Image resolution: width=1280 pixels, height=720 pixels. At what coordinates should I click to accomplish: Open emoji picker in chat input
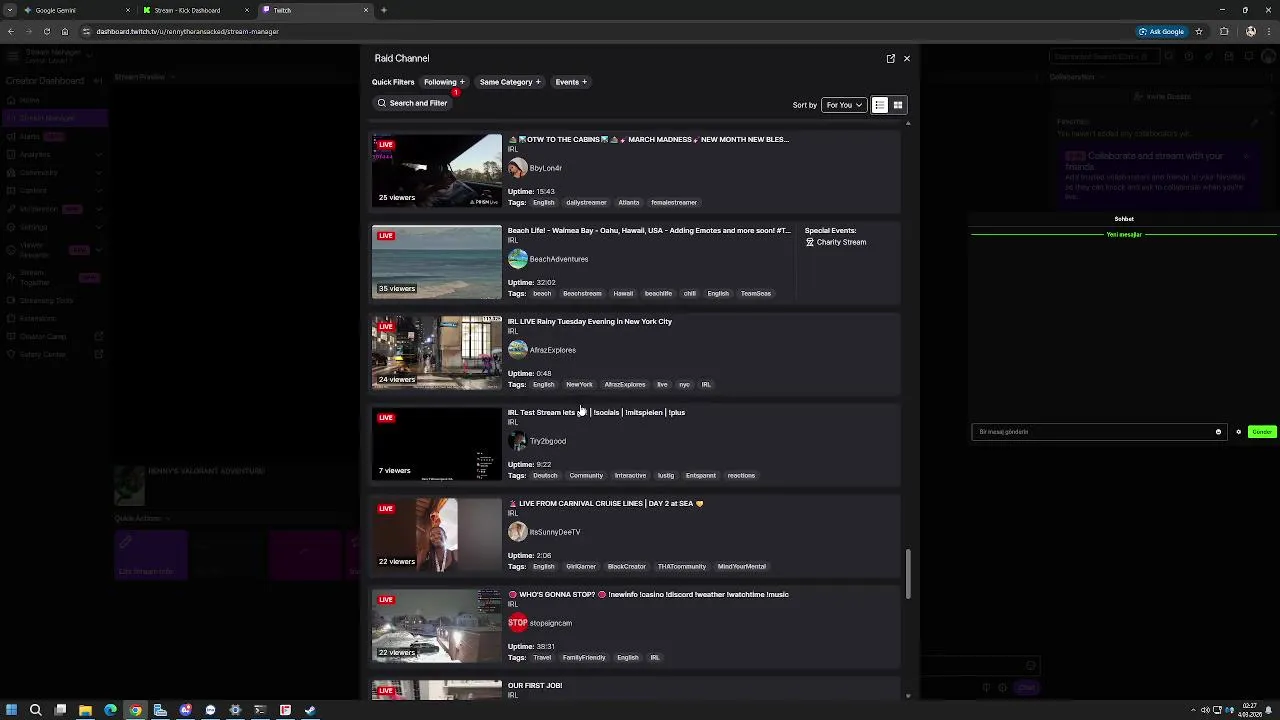[1218, 432]
